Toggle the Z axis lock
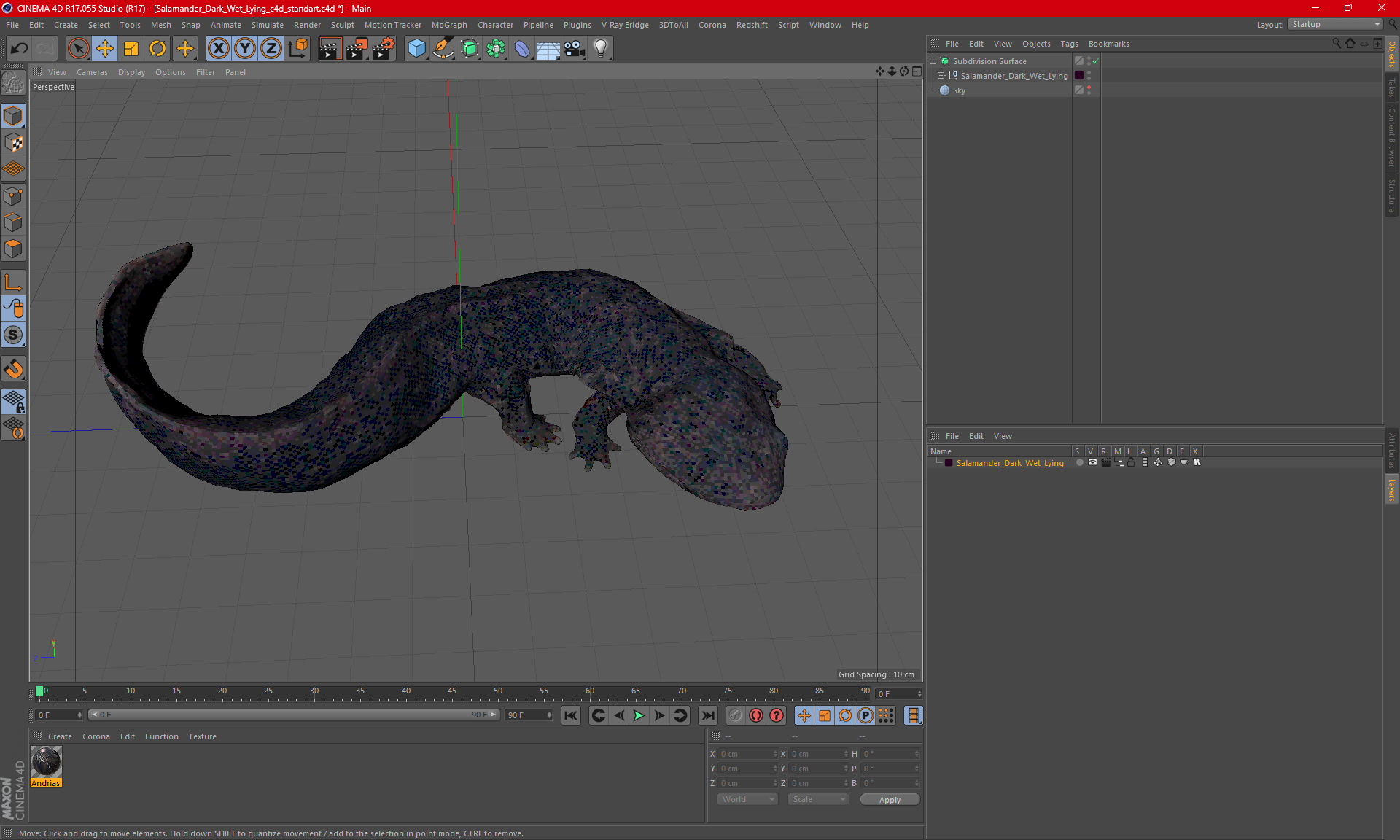1400x840 pixels. 271,49
